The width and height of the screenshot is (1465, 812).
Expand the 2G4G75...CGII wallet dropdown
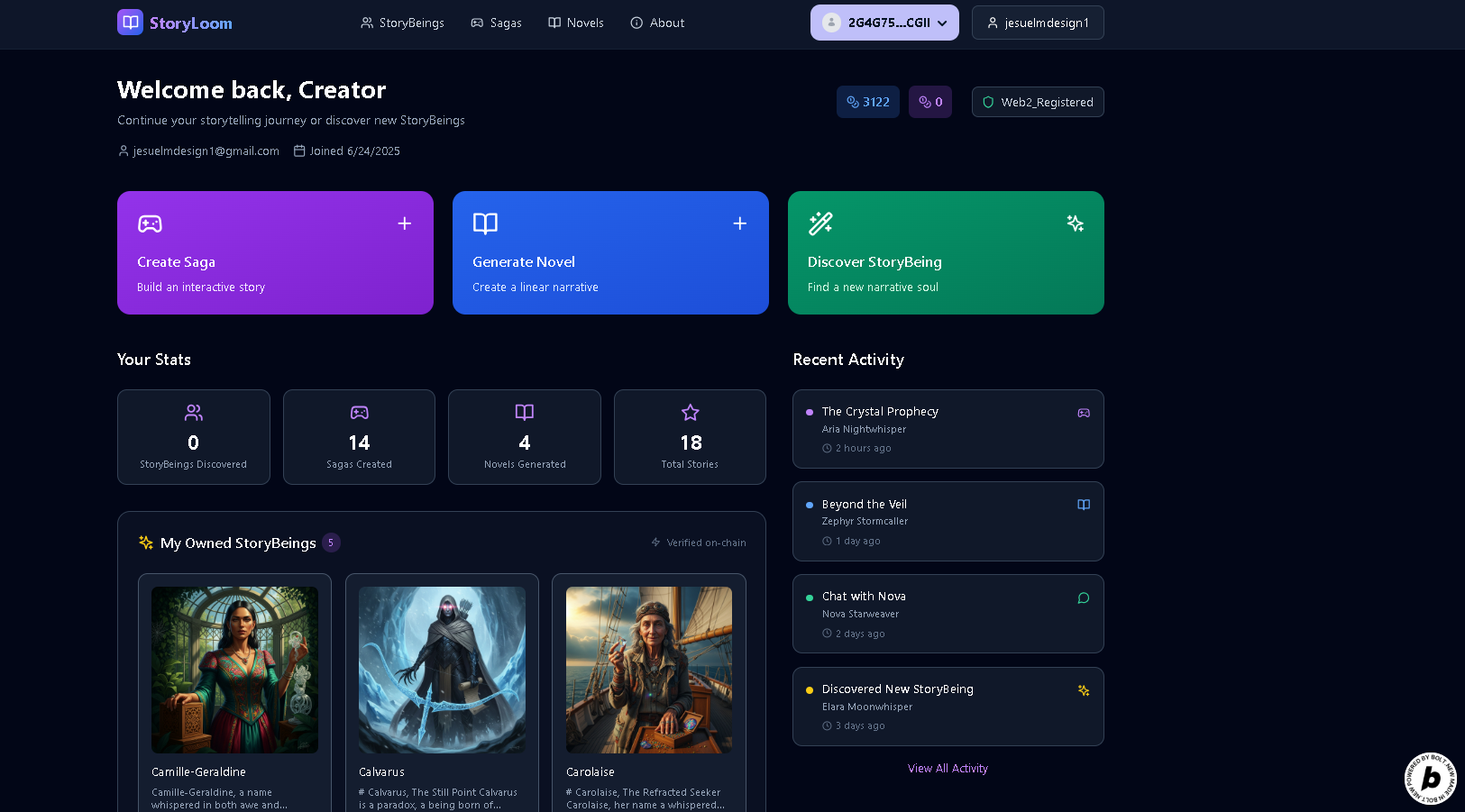click(x=884, y=23)
